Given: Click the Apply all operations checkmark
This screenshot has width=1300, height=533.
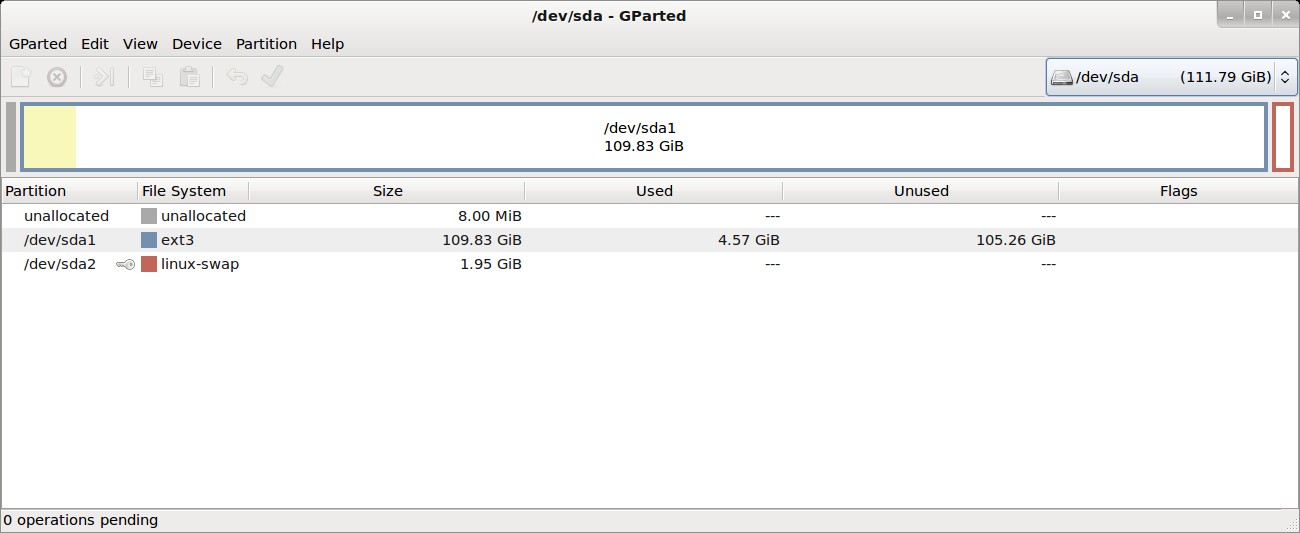Looking at the screenshot, I should (x=272, y=77).
